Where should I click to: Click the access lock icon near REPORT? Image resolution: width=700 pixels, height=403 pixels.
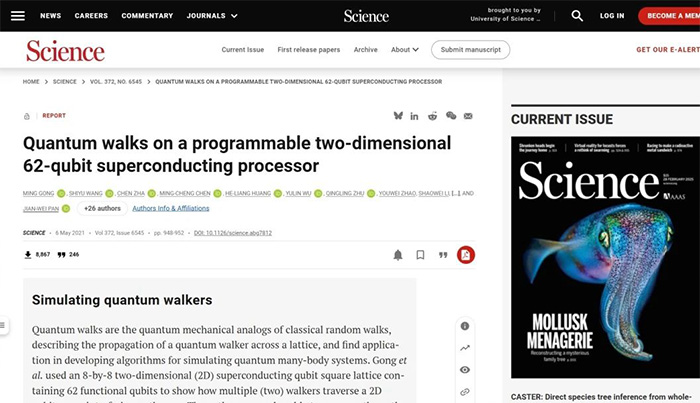pos(27,116)
